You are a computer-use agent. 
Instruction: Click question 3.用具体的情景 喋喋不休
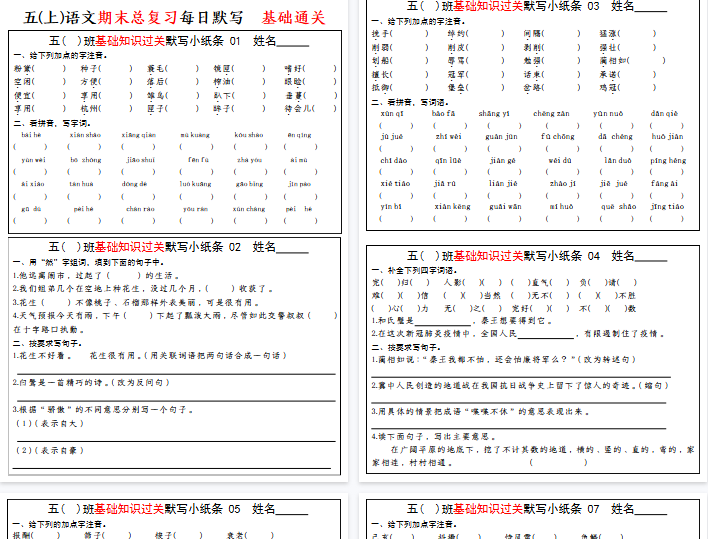(480, 412)
